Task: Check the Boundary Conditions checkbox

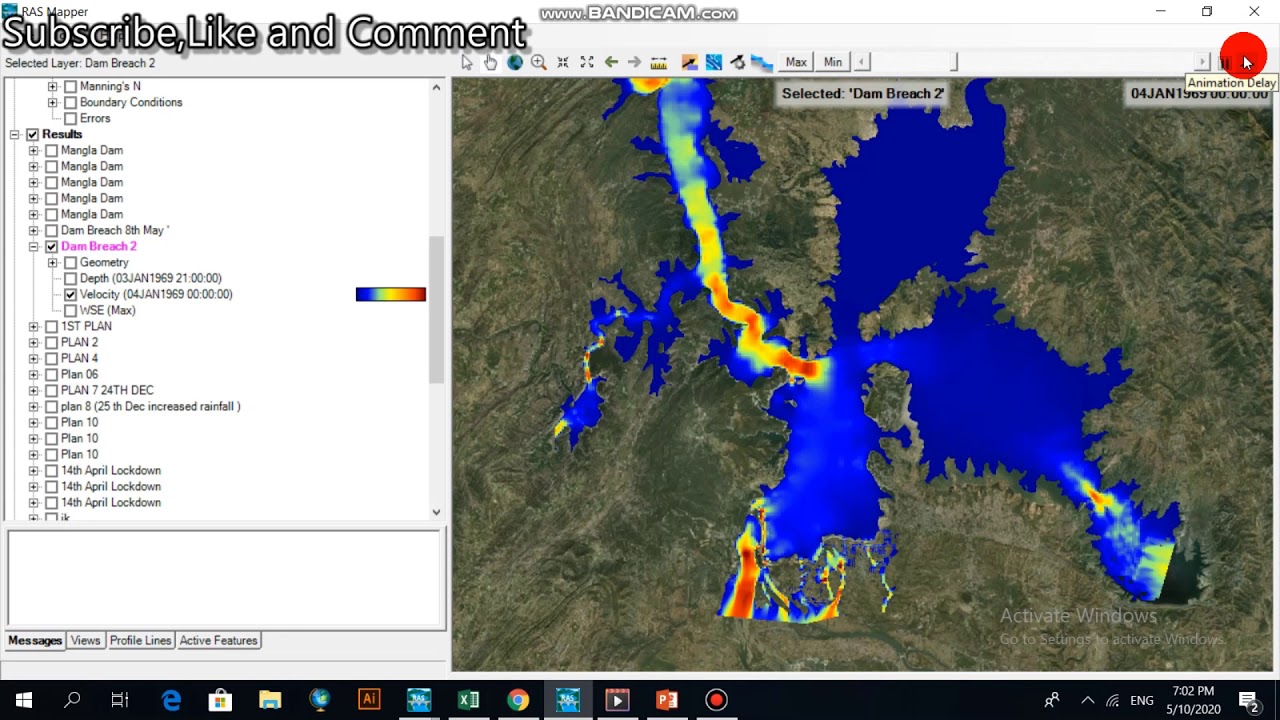Action: [x=70, y=102]
